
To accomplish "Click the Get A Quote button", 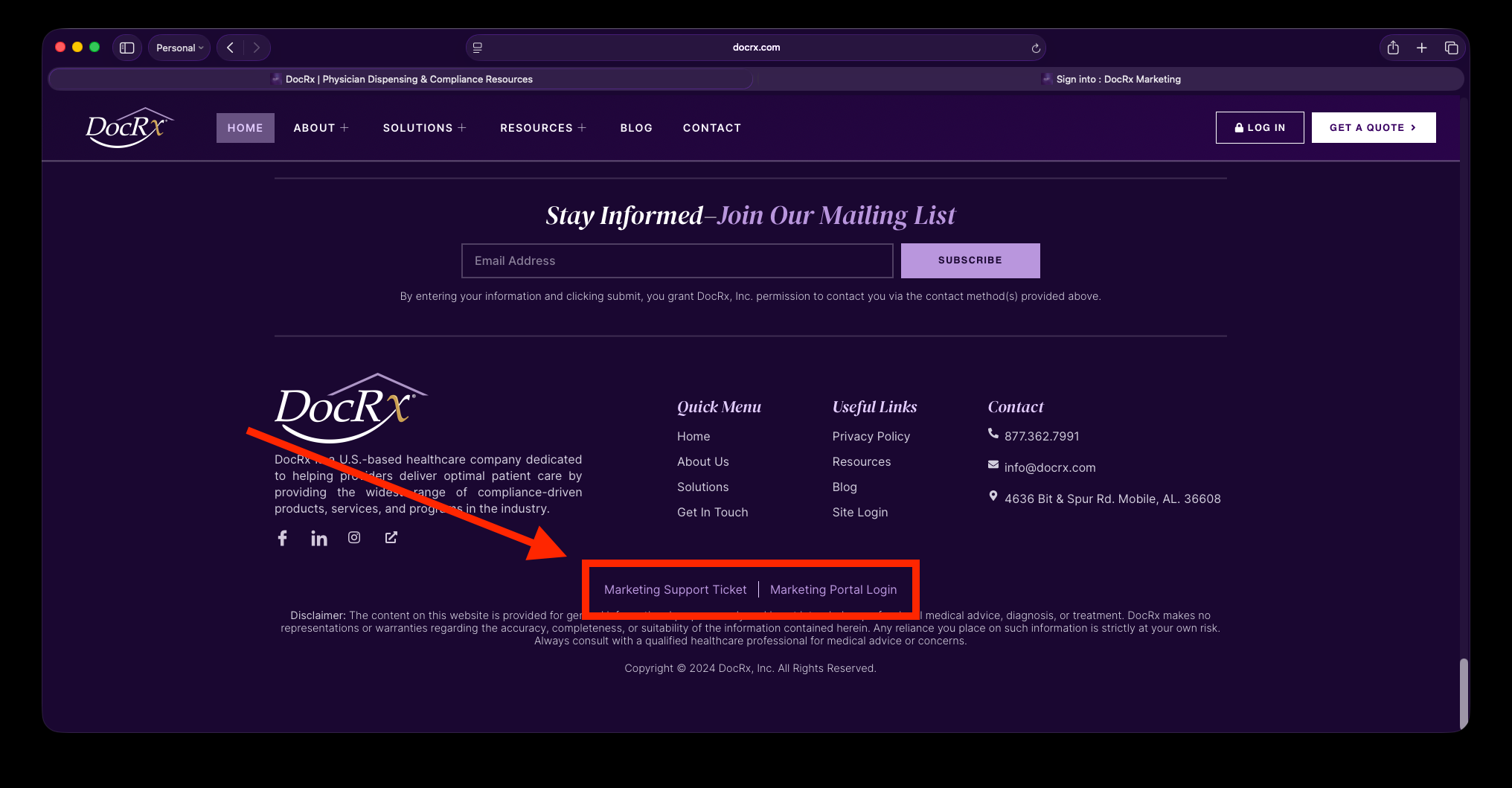I will pos(1374,127).
